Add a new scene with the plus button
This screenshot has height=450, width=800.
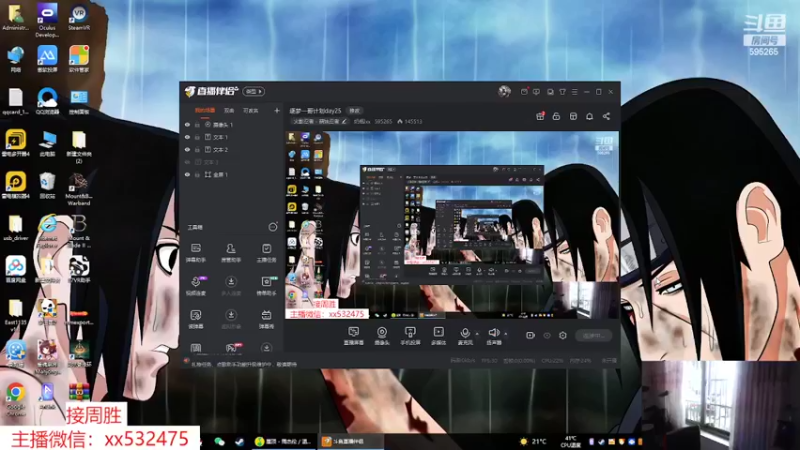(x=277, y=110)
